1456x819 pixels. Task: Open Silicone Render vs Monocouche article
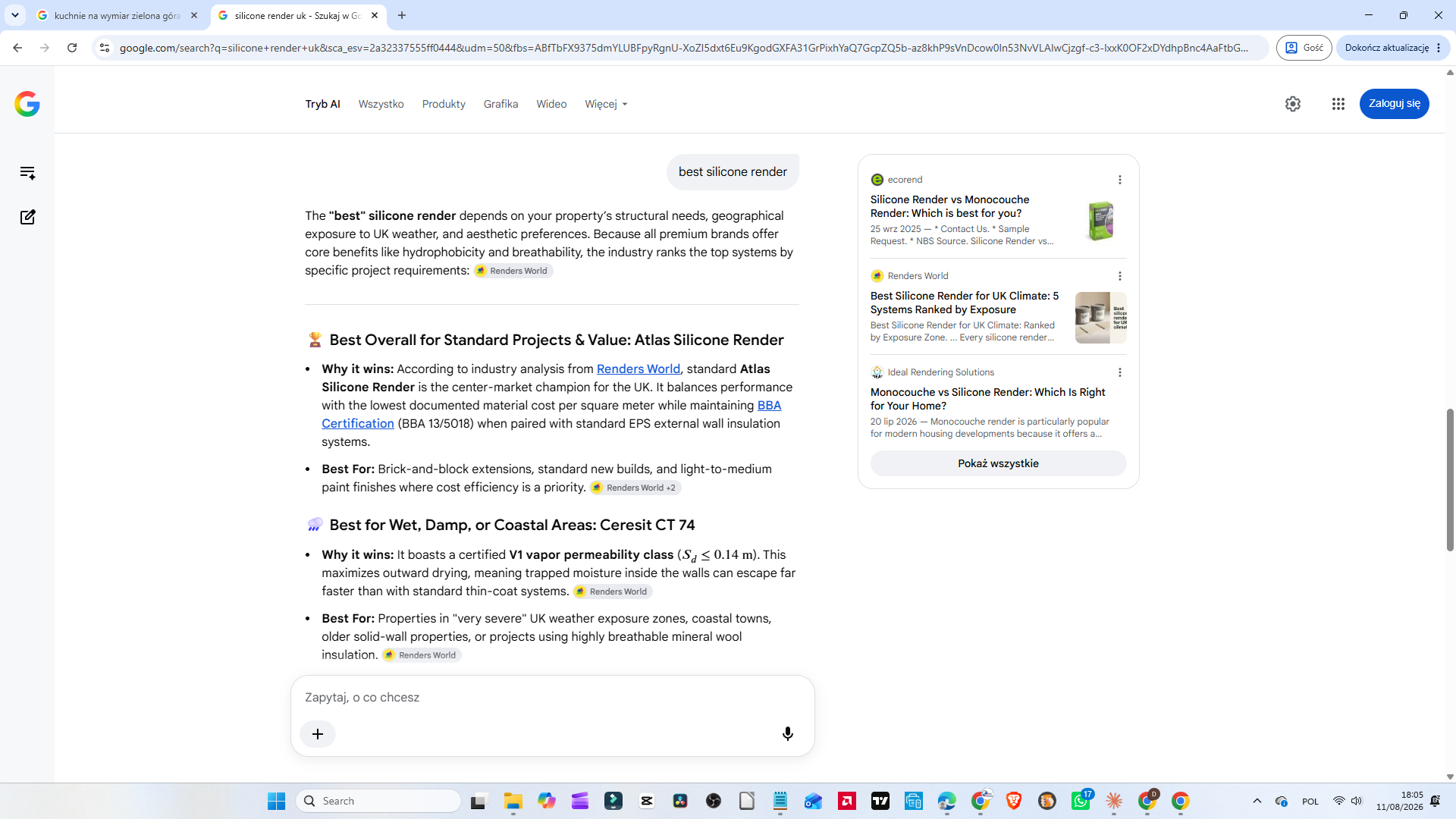click(x=949, y=206)
